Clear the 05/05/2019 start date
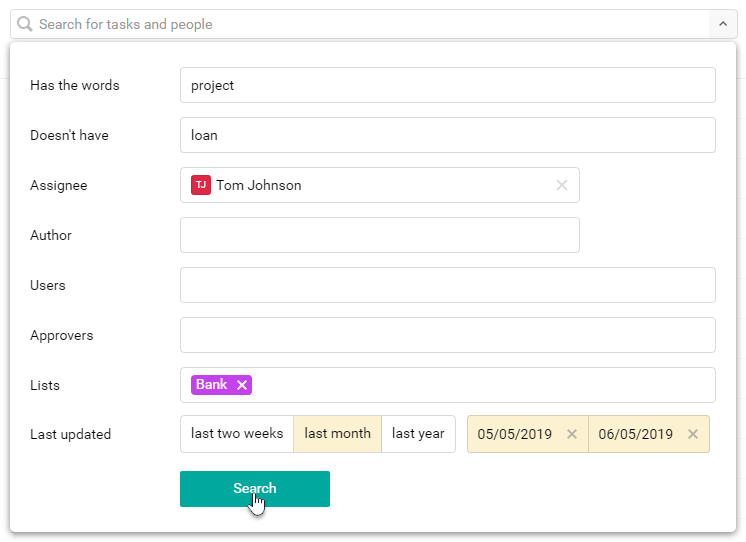 572,434
